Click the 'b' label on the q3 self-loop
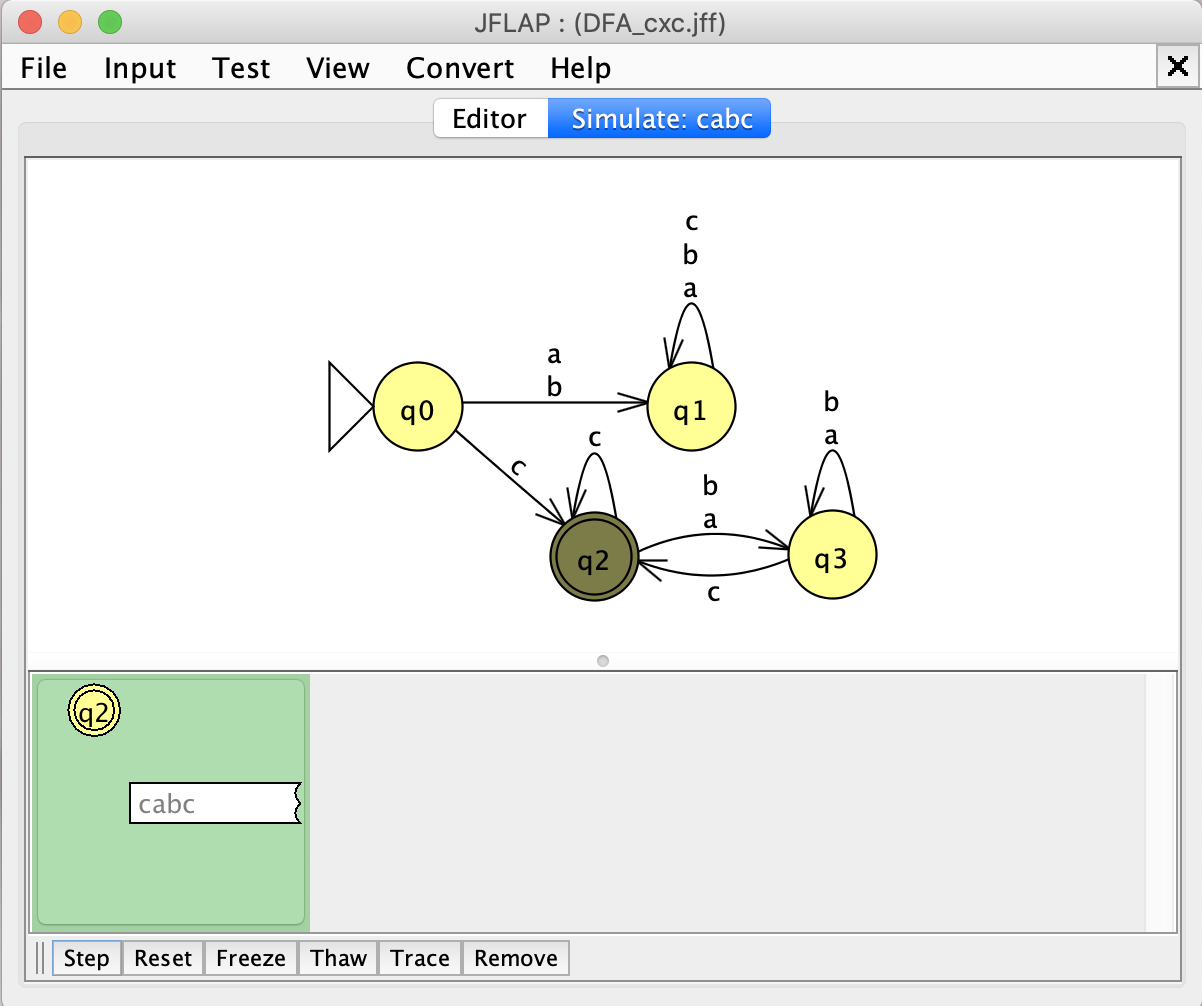The height and width of the screenshot is (1006, 1202). tap(831, 403)
